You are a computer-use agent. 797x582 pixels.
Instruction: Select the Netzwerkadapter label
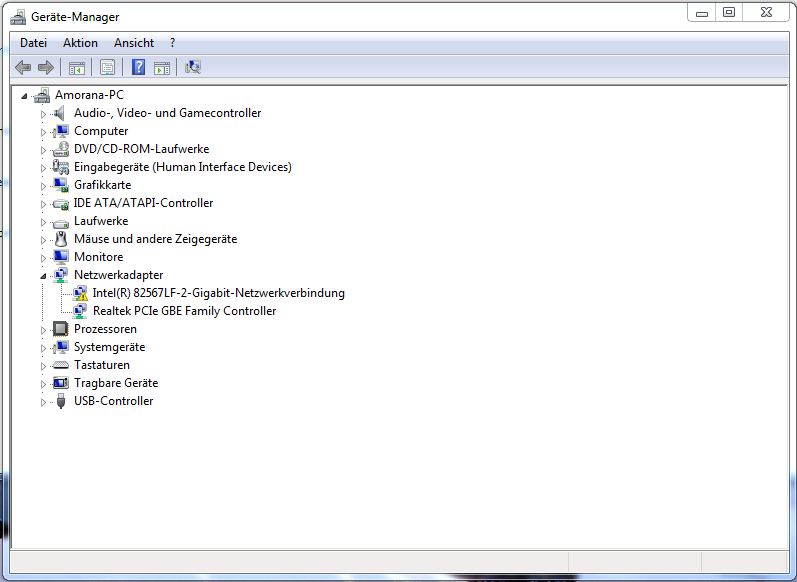[118, 275]
